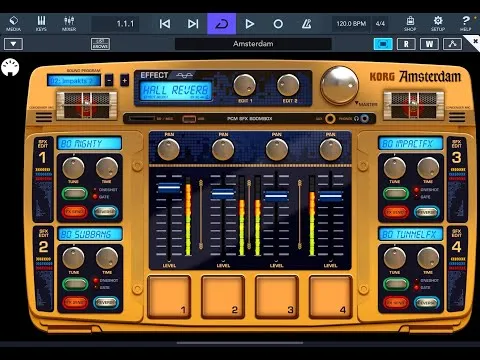
Task: Click the large Master volume knob
Action: pos(339,85)
